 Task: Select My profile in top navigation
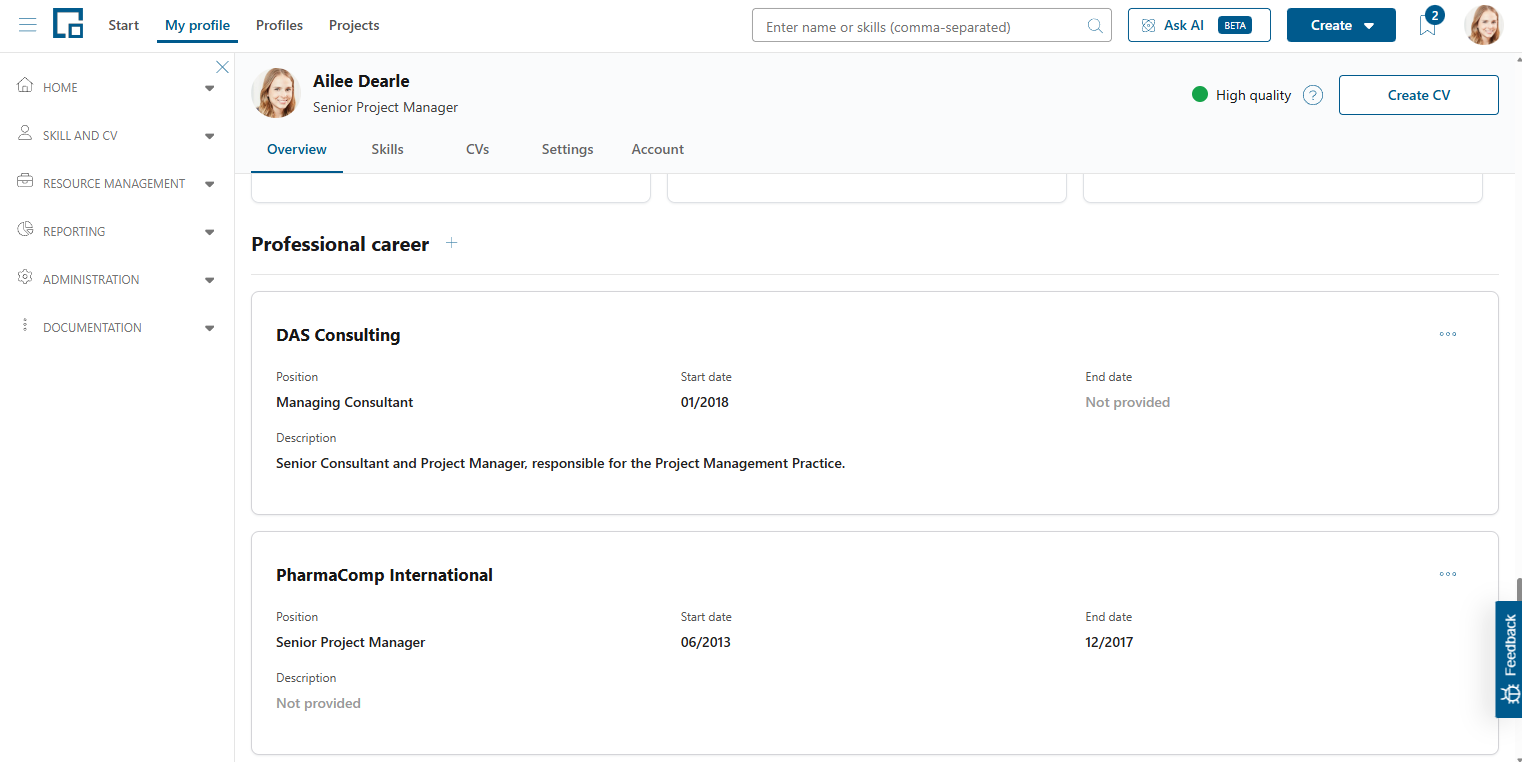[197, 25]
